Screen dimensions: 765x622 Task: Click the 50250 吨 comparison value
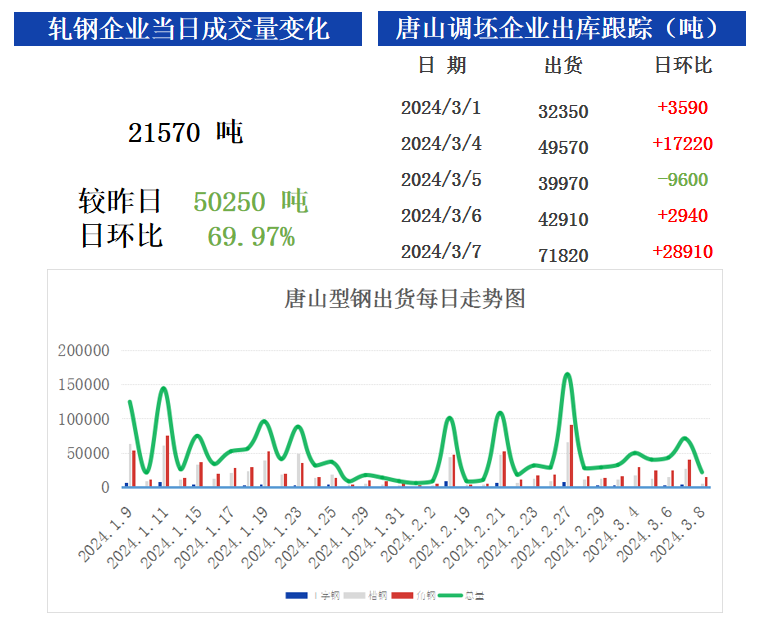251,202
